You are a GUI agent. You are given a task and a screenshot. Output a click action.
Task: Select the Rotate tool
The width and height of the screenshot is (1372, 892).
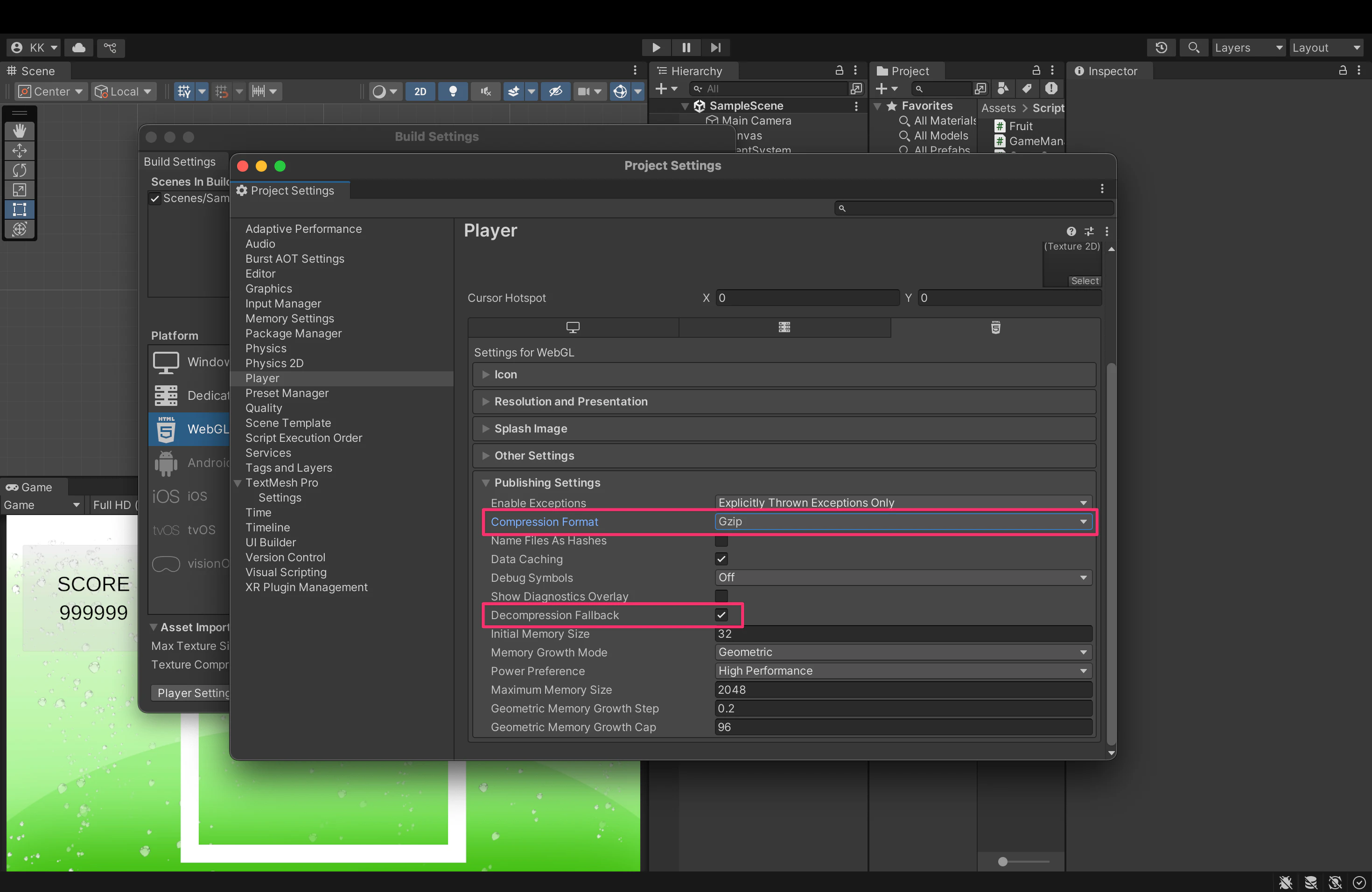coord(20,171)
